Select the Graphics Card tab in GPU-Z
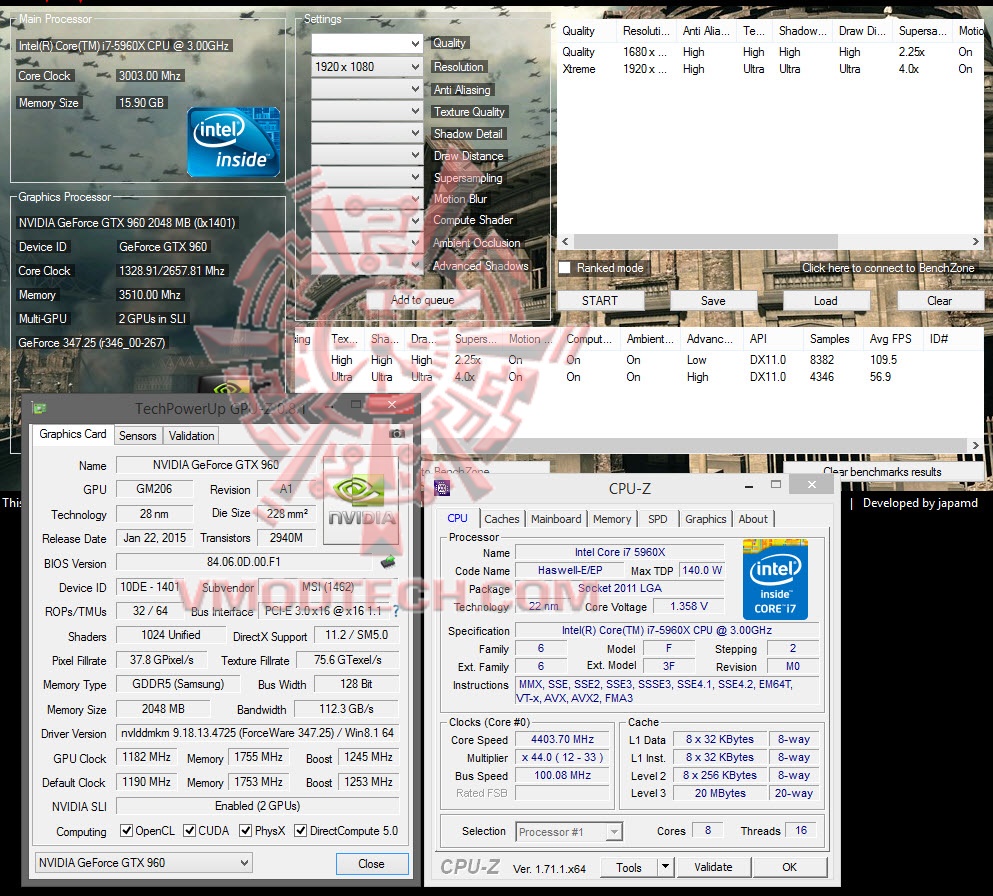This screenshot has width=993, height=896. [x=73, y=434]
